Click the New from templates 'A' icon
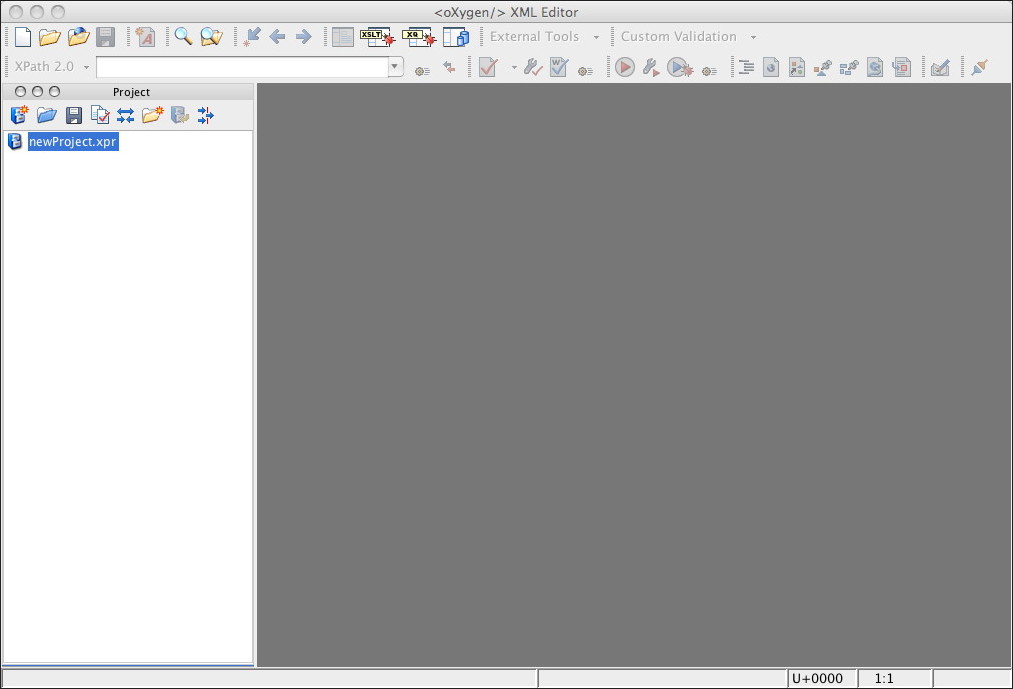This screenshot has height=689, width=1013. (x=146, y=37)
